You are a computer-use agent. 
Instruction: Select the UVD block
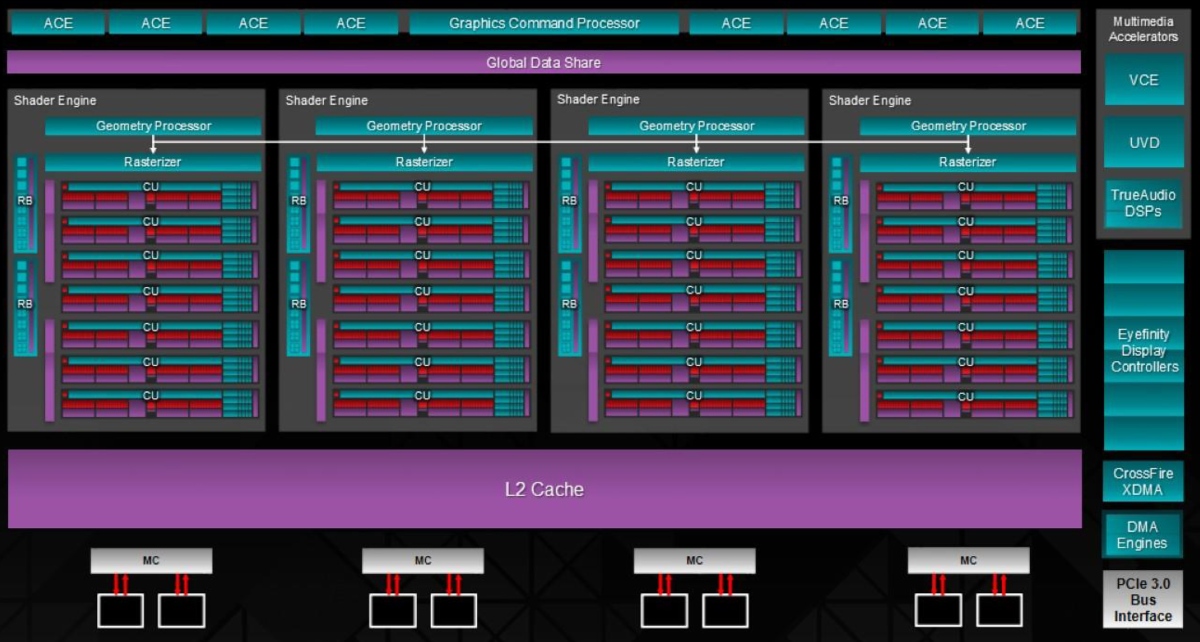(1143, 142)
